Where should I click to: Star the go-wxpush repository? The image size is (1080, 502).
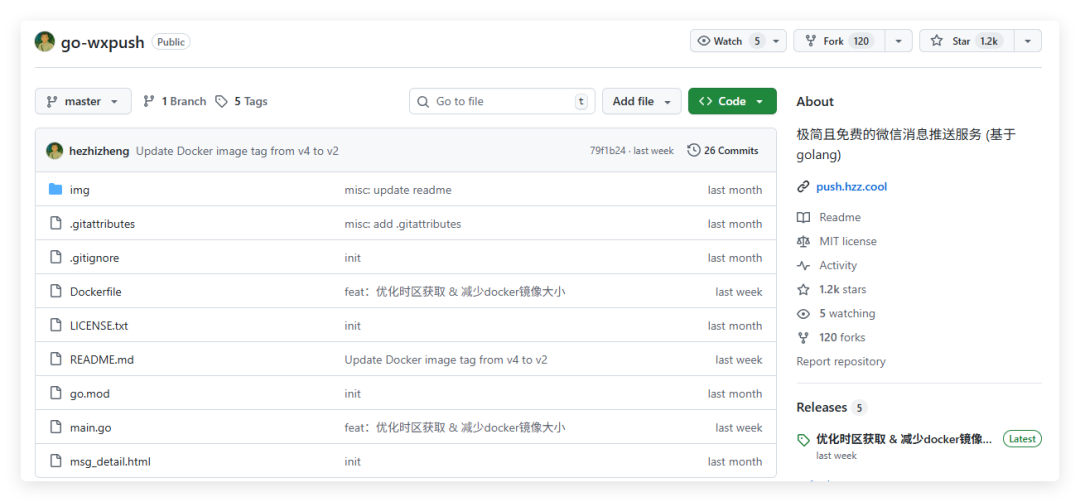967,41
